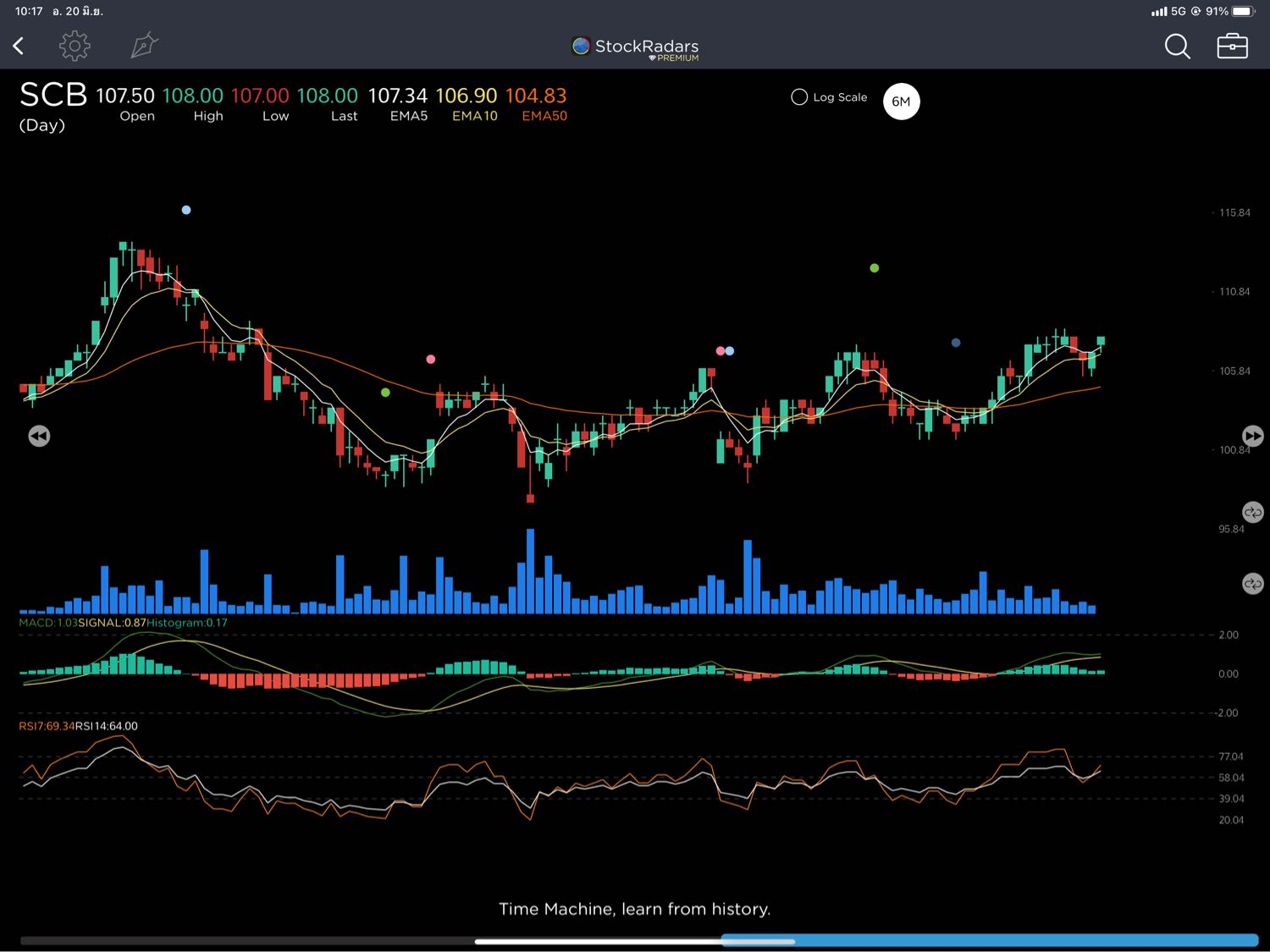Fast-forward chart with right double-arrow button
Viewport: 1270px width, 952px height.
coord(1252,436)
